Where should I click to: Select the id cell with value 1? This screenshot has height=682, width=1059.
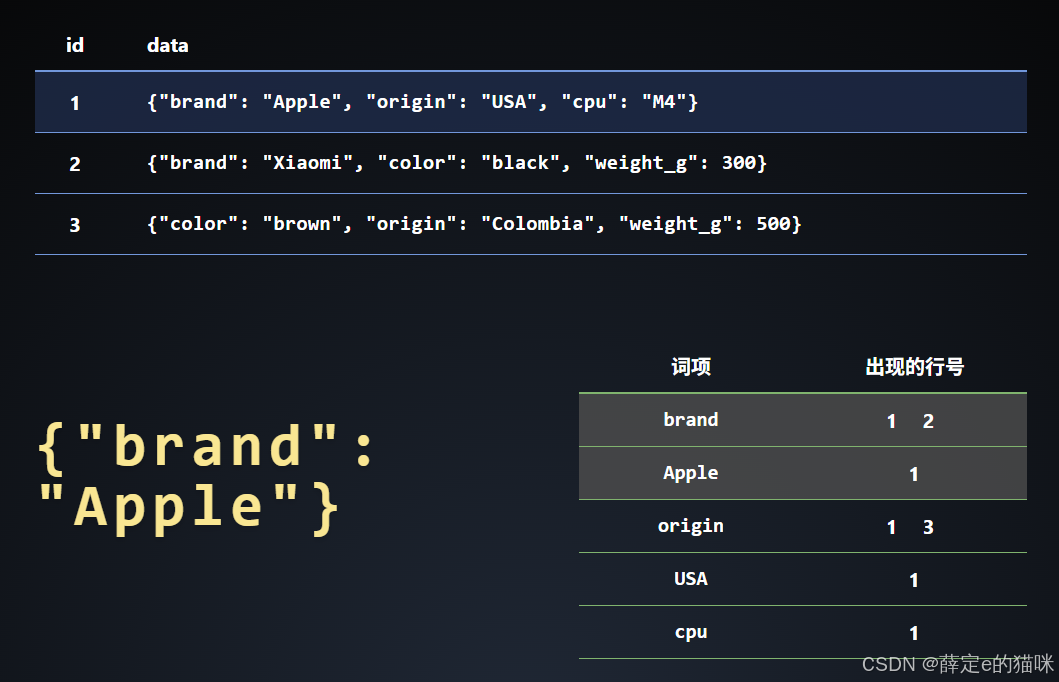coord(75,103)
